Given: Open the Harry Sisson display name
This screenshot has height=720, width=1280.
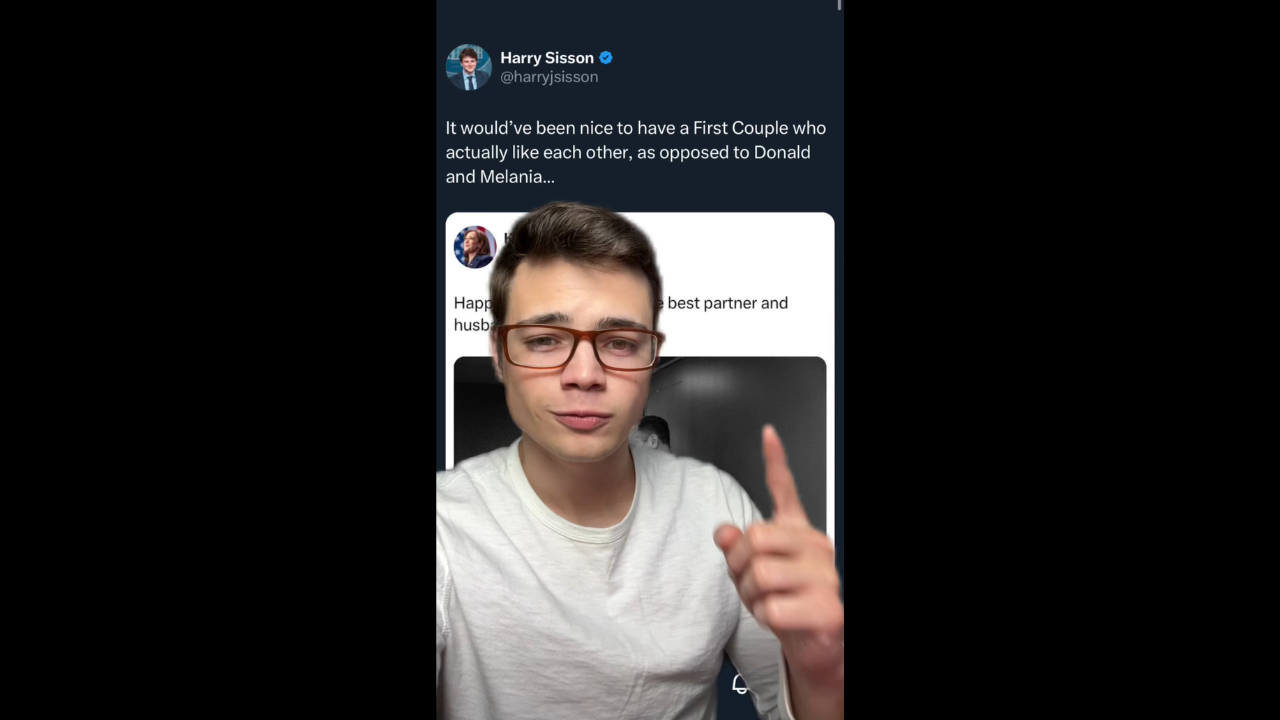Looking at the screenshot, I should 547,58.
